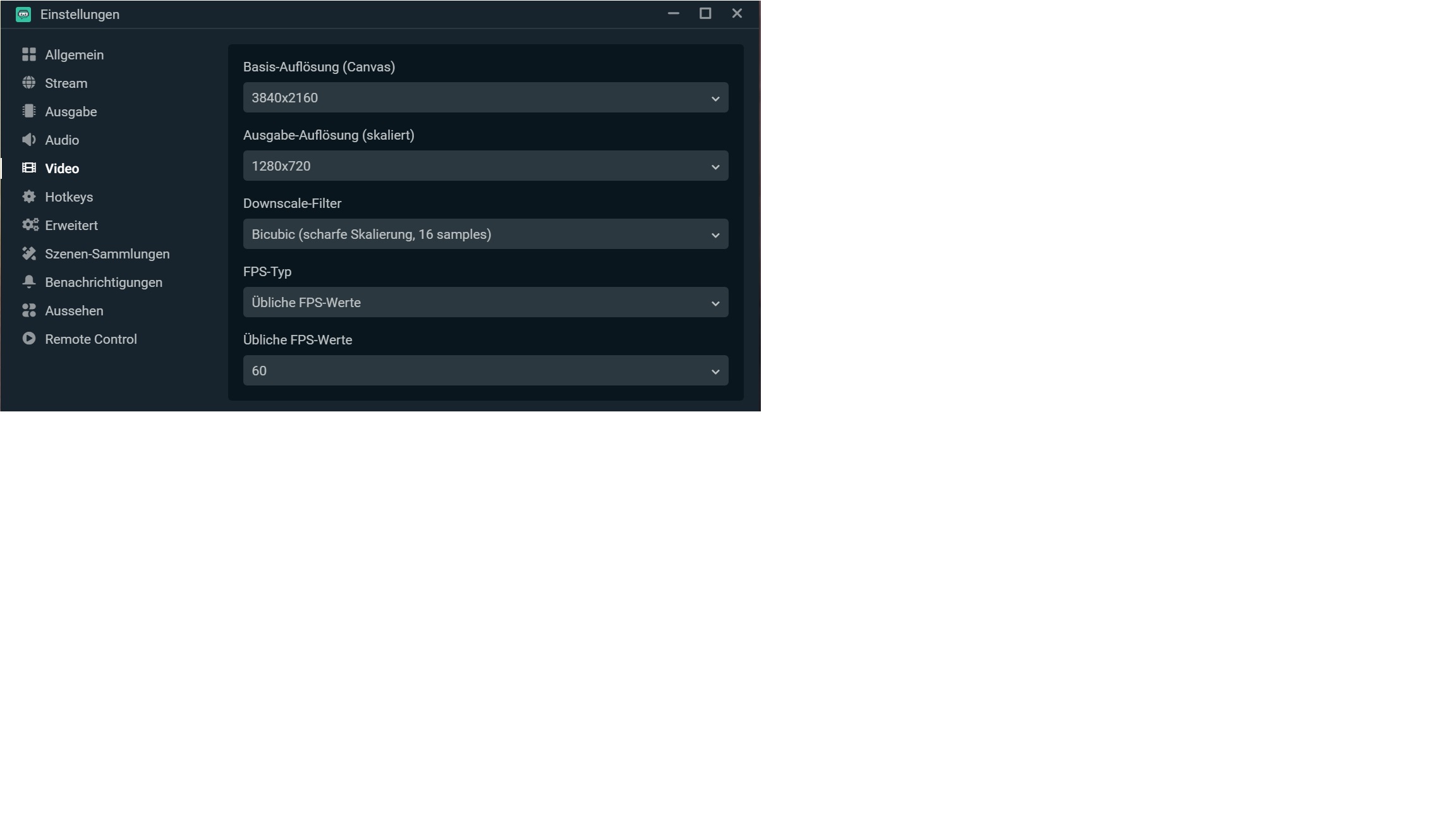Click the Erweitert double-gear icon

tap(30, 226)
